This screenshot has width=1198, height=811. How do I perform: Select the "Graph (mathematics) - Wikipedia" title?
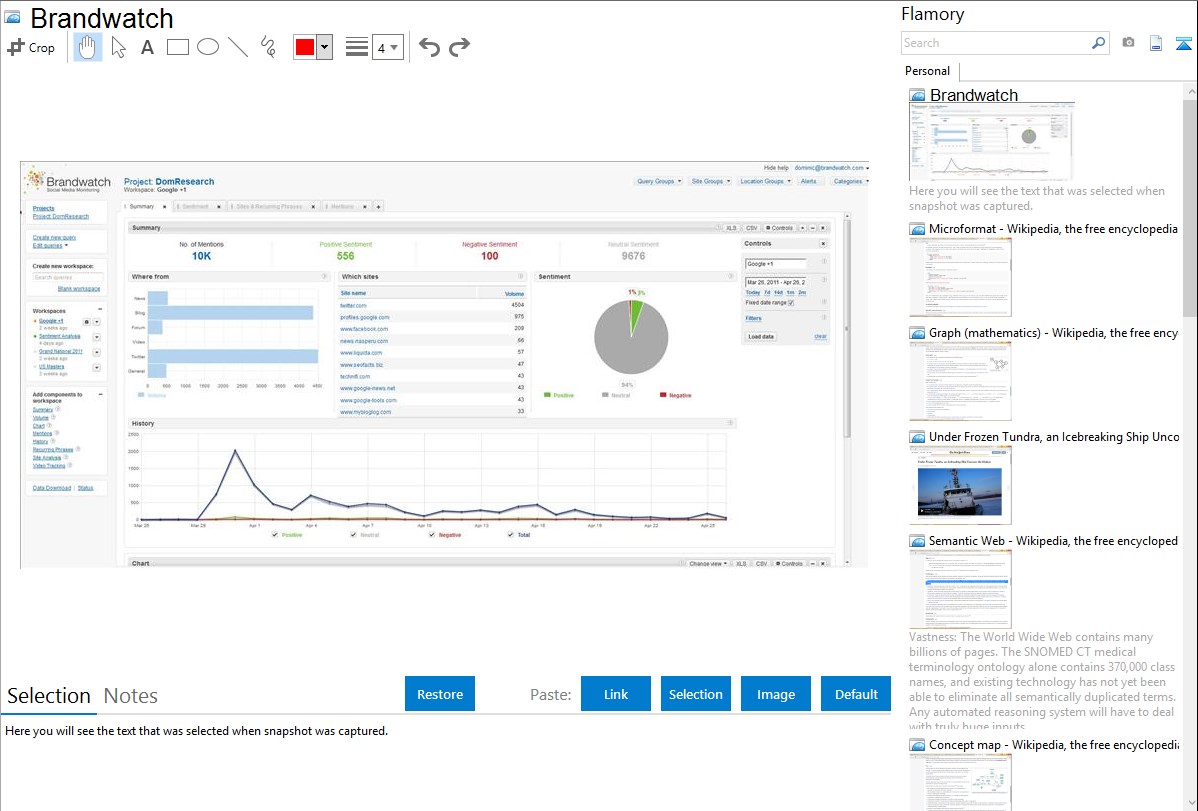tap(1053, 333)
